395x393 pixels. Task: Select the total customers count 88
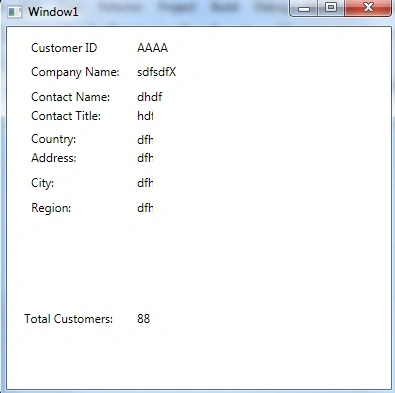point(143,319)
